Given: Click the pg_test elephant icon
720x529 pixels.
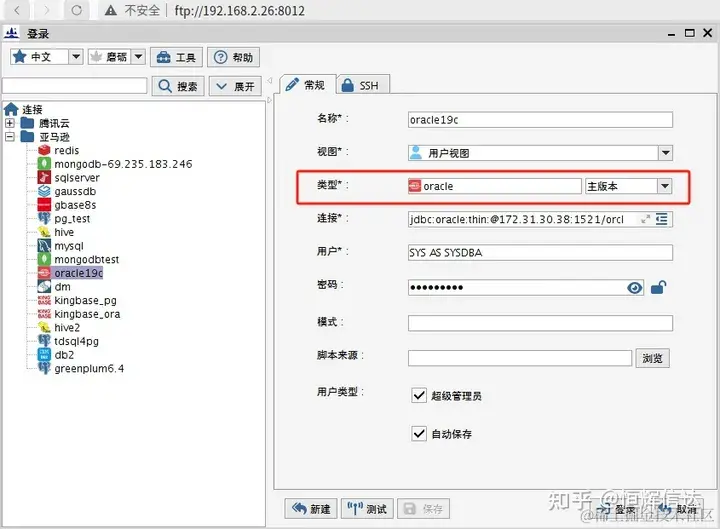Looking at the screenshot, I should 44,218.
